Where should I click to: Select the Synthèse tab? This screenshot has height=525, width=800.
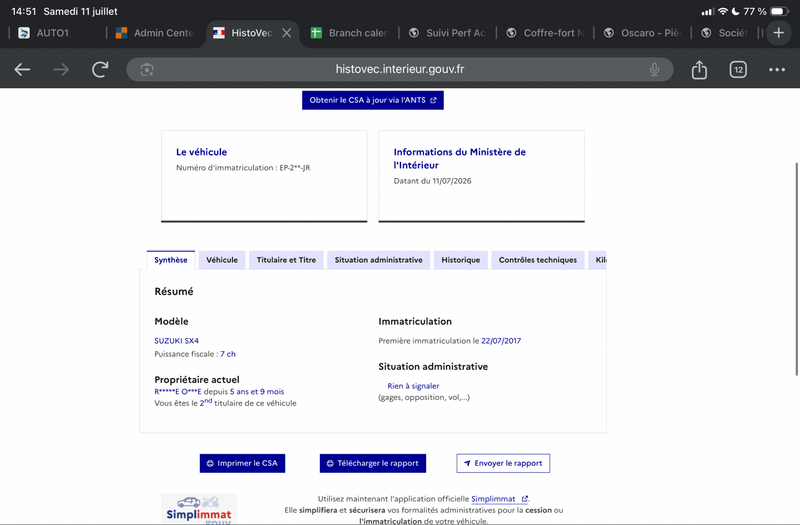click(171, 260)
